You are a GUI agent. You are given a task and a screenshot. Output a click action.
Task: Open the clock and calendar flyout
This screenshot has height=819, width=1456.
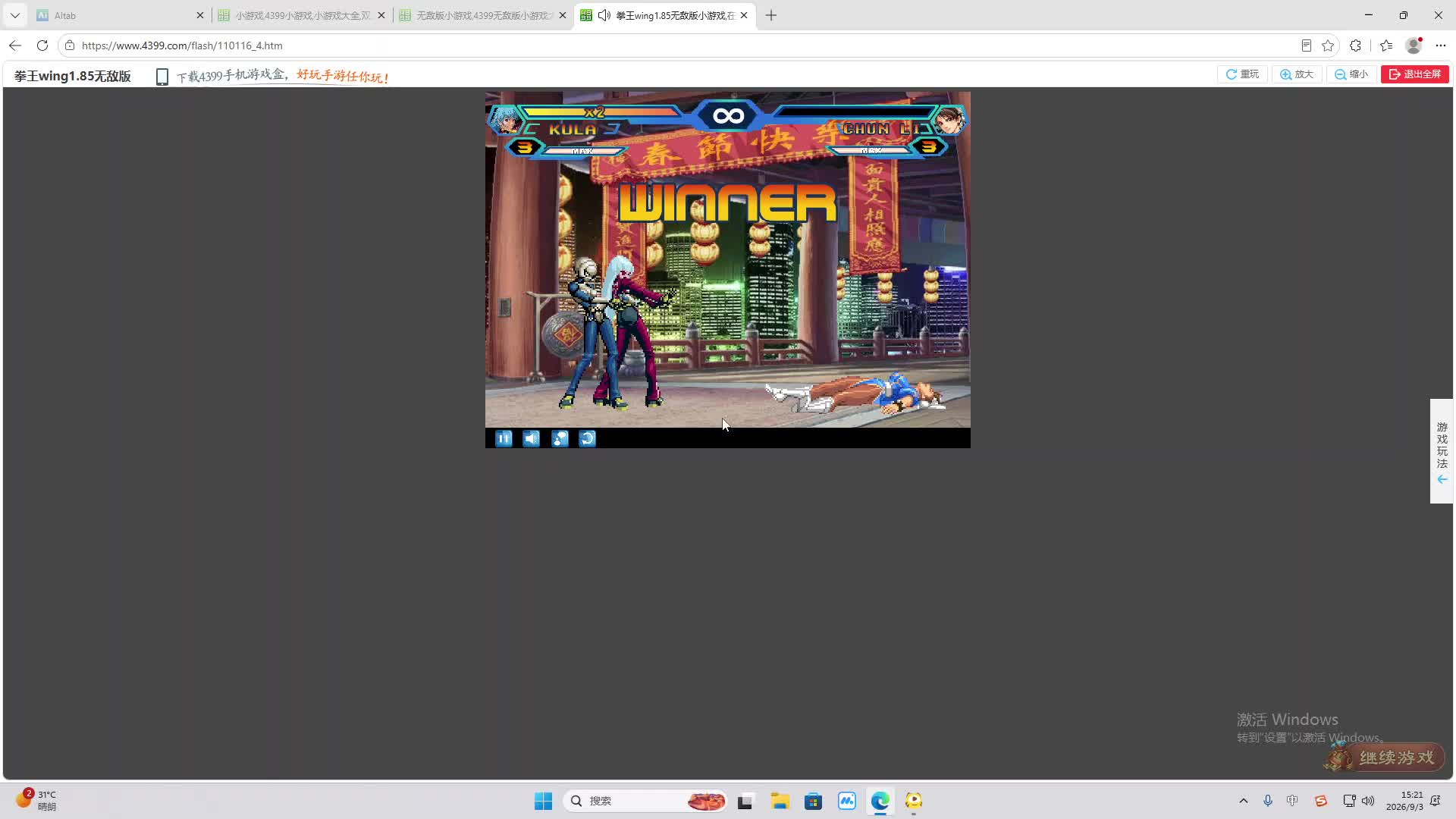pyautogui.click(x=1404, y=801)
